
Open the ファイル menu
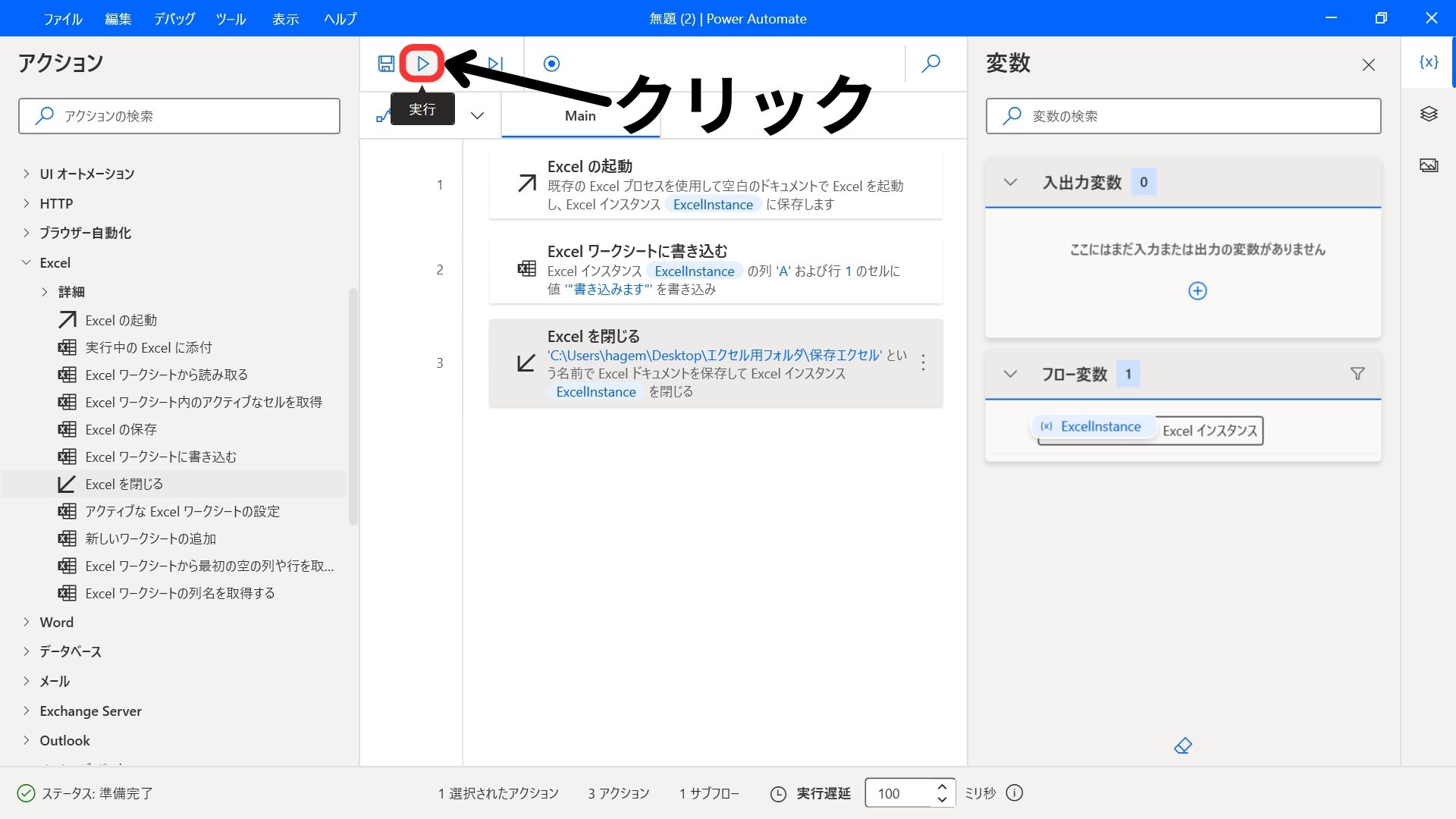[x=63, y=19]
